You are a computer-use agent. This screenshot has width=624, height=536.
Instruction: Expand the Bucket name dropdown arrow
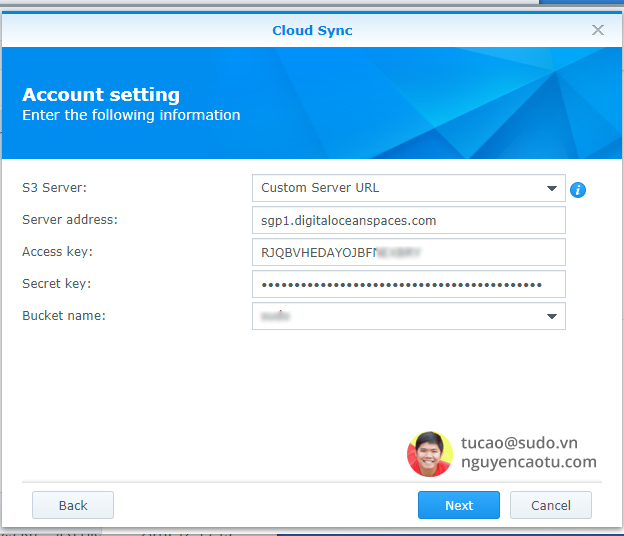pos(552,316)
